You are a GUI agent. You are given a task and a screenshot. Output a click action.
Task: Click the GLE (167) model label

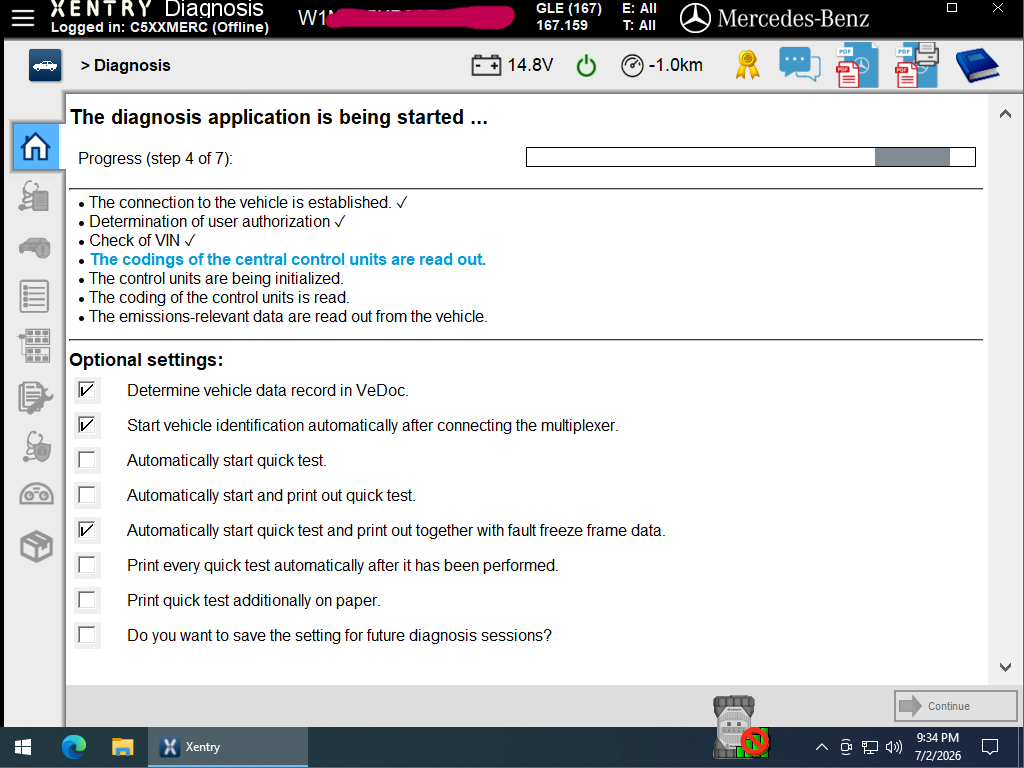tap(569, 8)
